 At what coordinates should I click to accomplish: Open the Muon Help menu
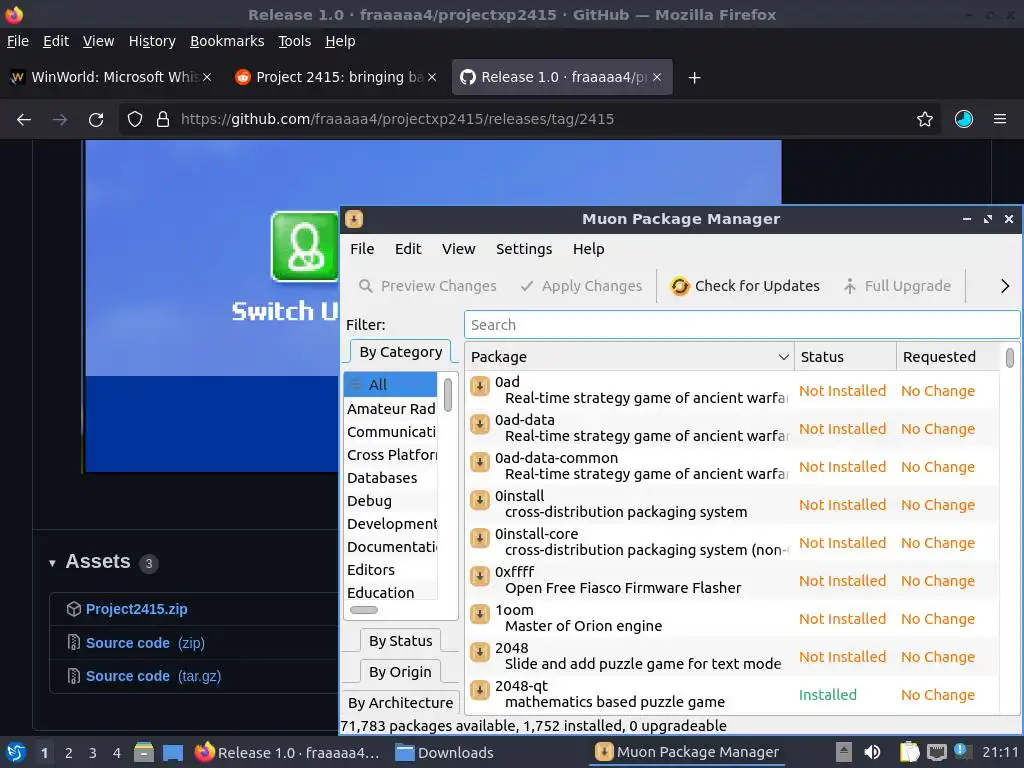[588, 249]
